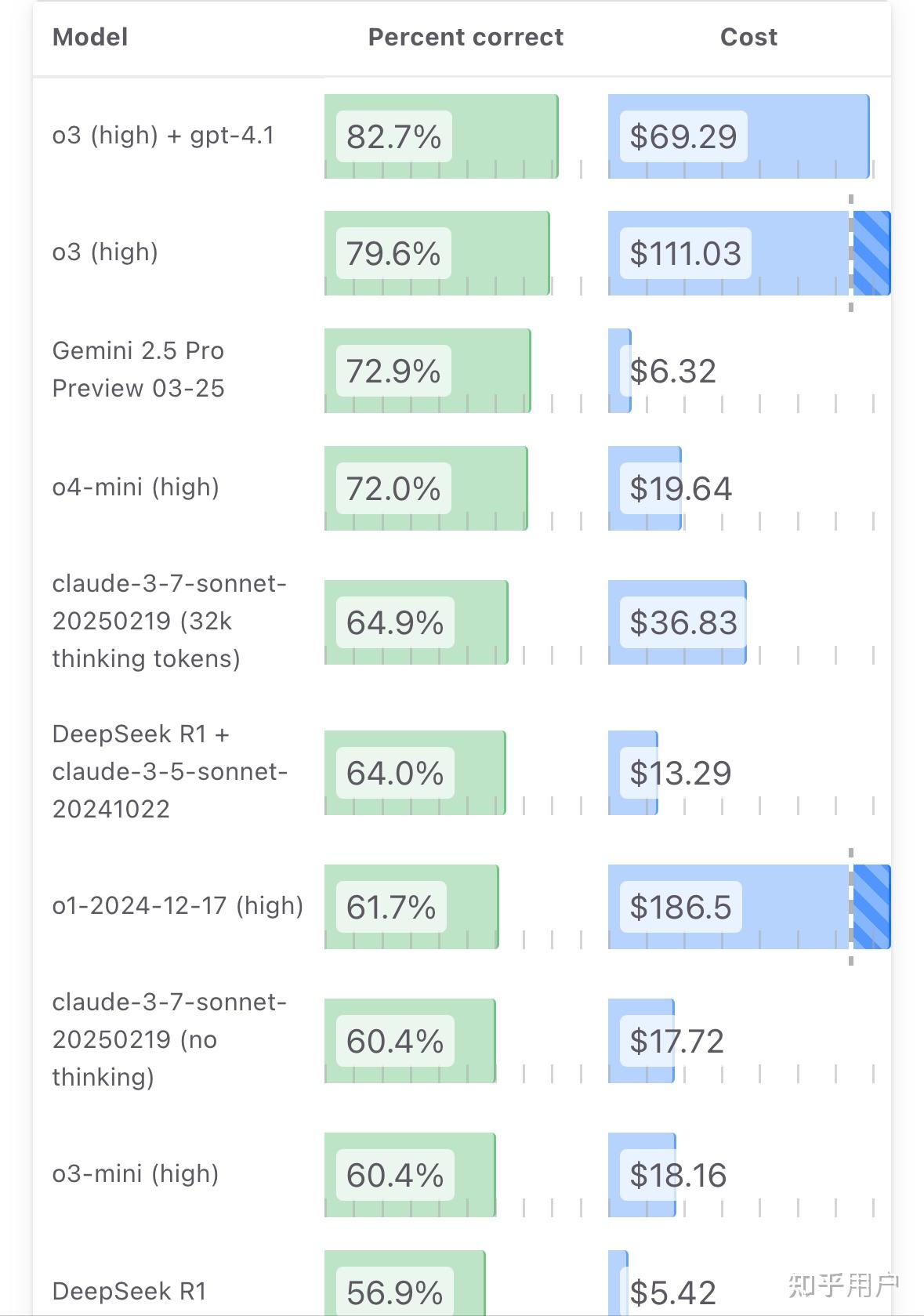Viewport: 924px width, 1316px height.
Task: Click striped overflow segment on o3 (high) cost
Action: coord(871,253)
